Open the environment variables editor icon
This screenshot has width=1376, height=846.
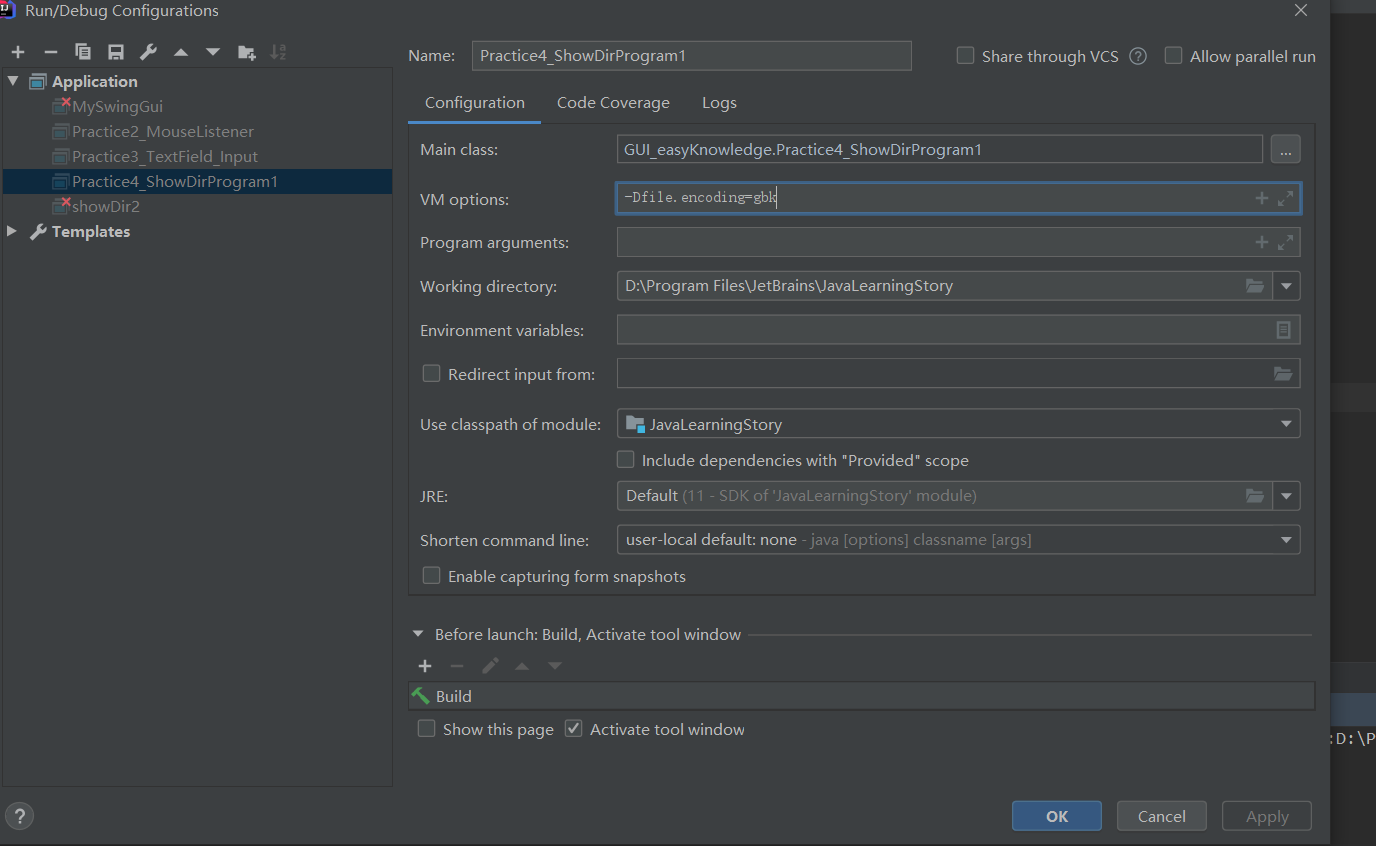point(1283,330)
